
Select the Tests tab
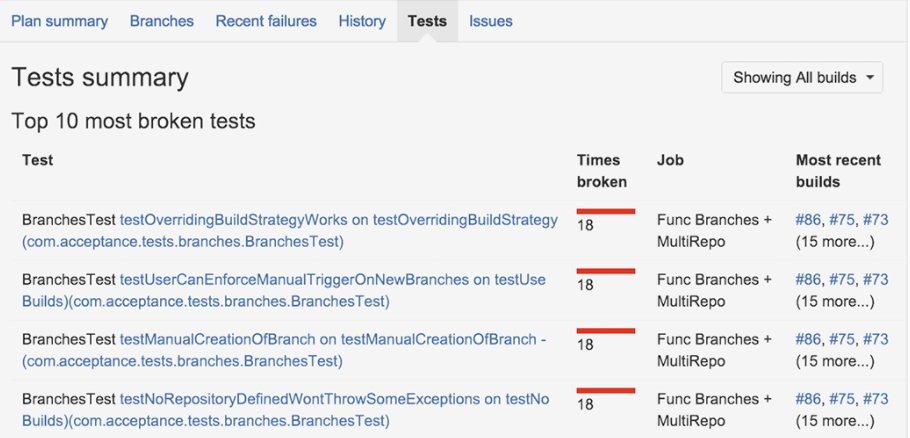pyautogui.click(x=427, y=21)
